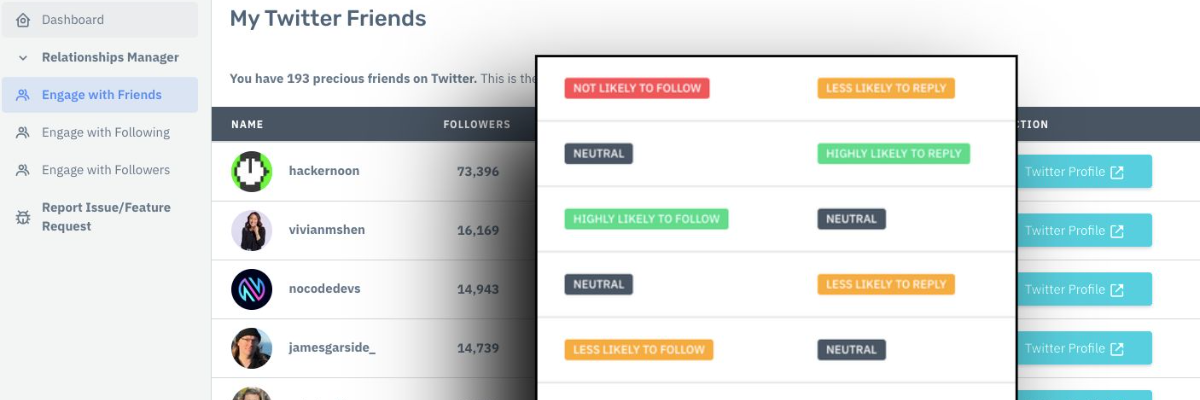The width and height of the screenshot is (1200, 400).
Task: Go to Engage with Followers menu item
Action: coord(105,170)
